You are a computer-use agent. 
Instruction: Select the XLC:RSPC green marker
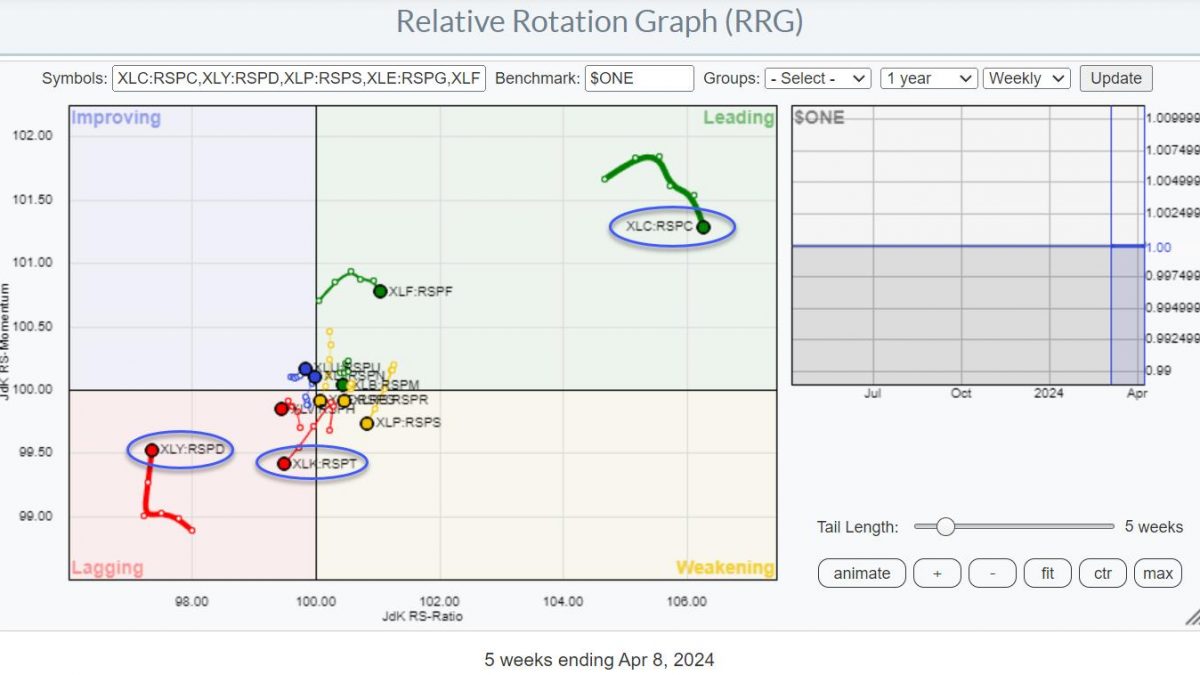(703, 227)
